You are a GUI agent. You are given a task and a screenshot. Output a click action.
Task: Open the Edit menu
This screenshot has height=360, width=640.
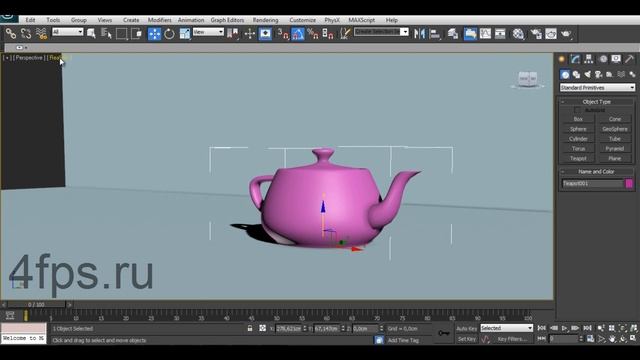click(30, 20)
